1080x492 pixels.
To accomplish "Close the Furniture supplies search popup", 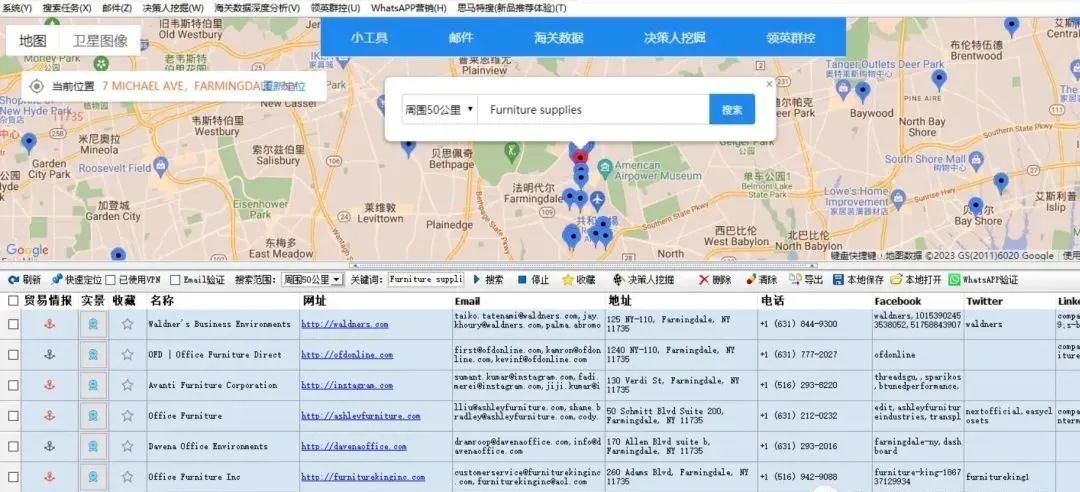I will pos(769,84).
